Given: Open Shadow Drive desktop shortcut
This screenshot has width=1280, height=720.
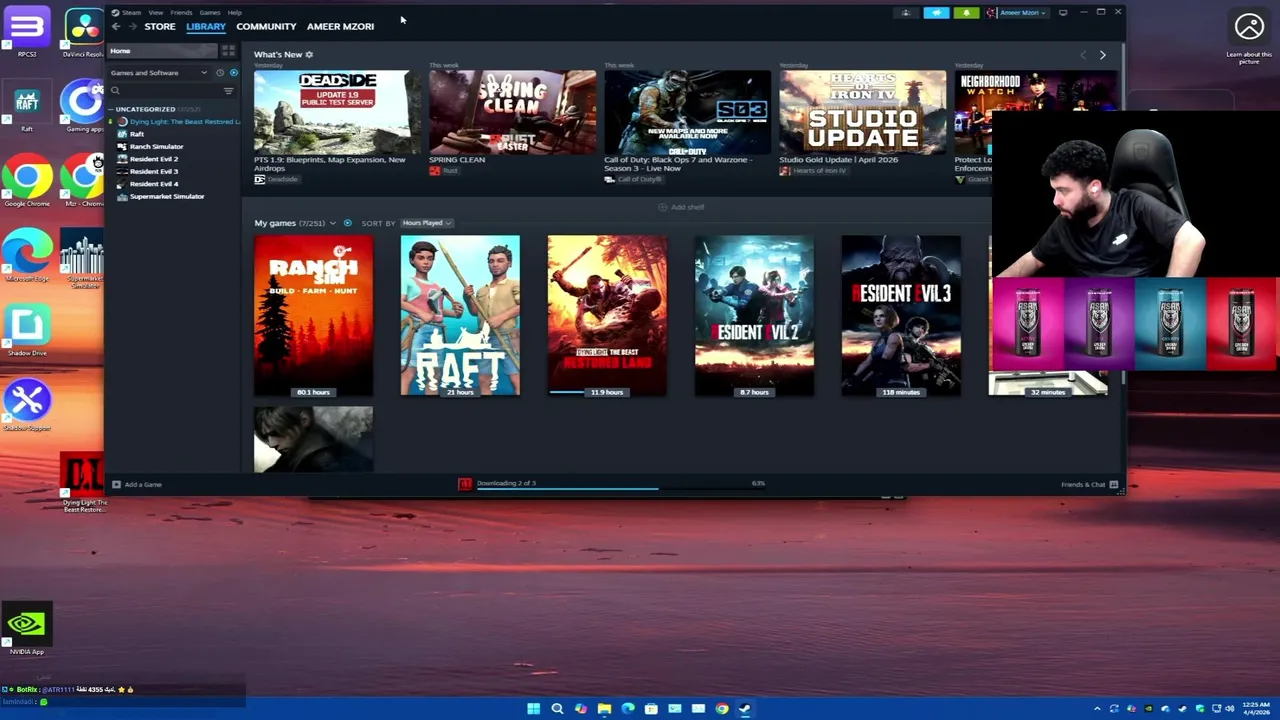Looking at the screenshot, I should [x=27, y=331].
